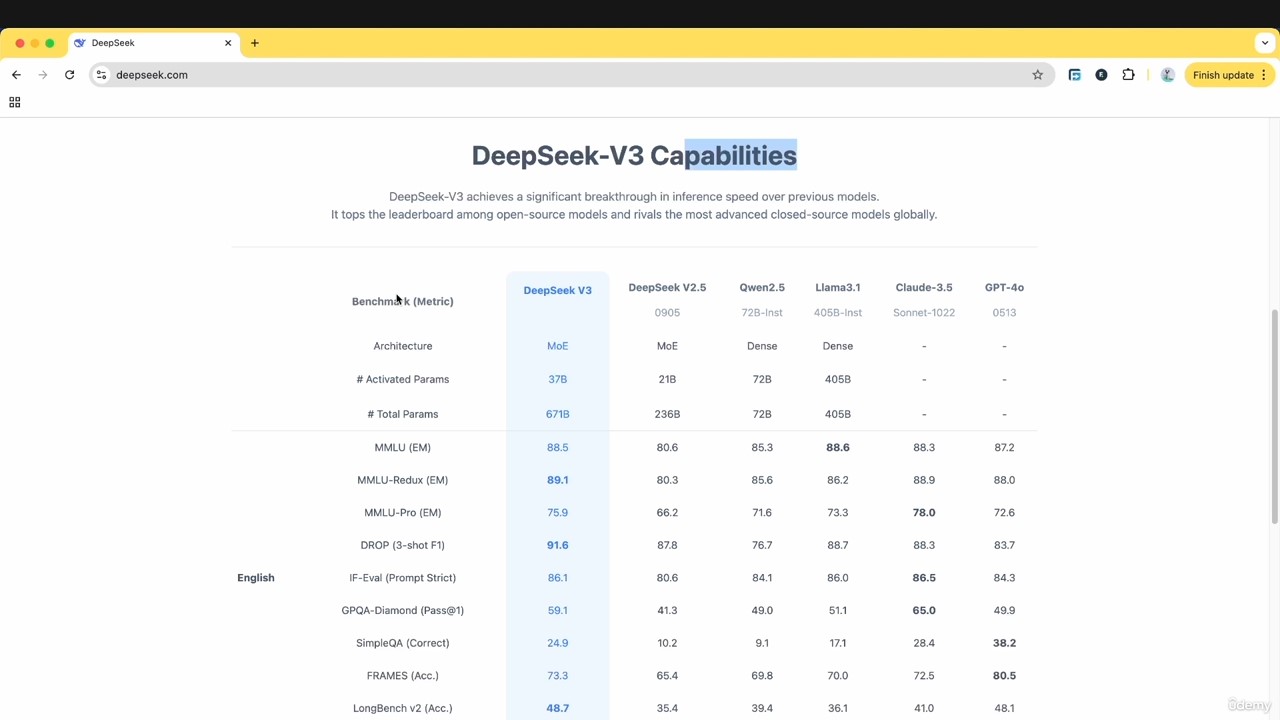
Task: Click the deepseek.com address bar
Action: pyautogui.click(x=570, y=75)
